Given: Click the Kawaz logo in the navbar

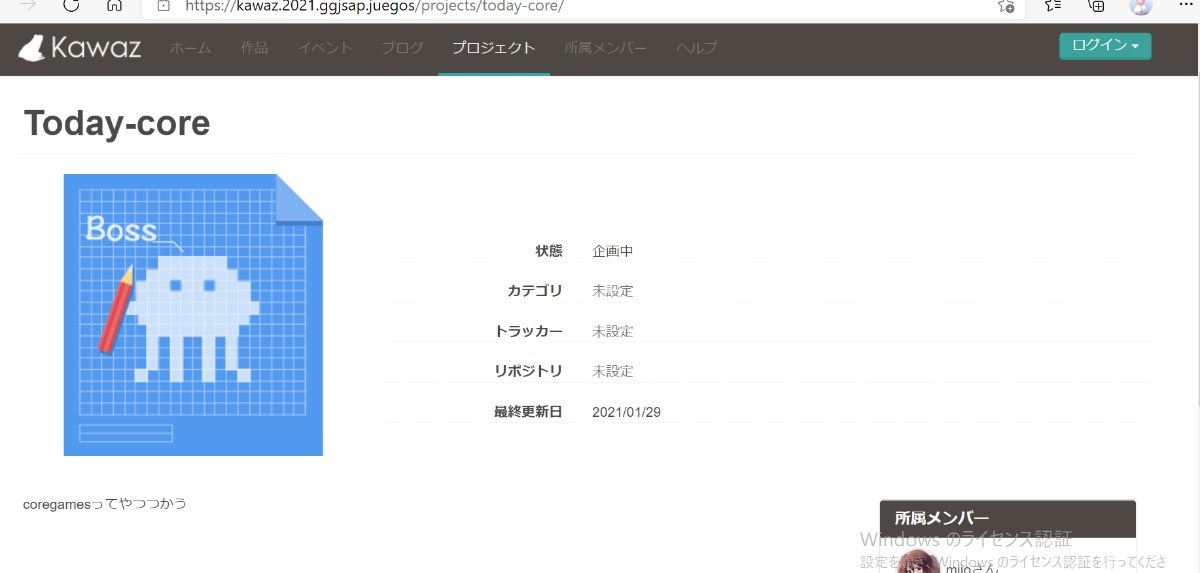Looking at the screenshot, I should 81,47.
